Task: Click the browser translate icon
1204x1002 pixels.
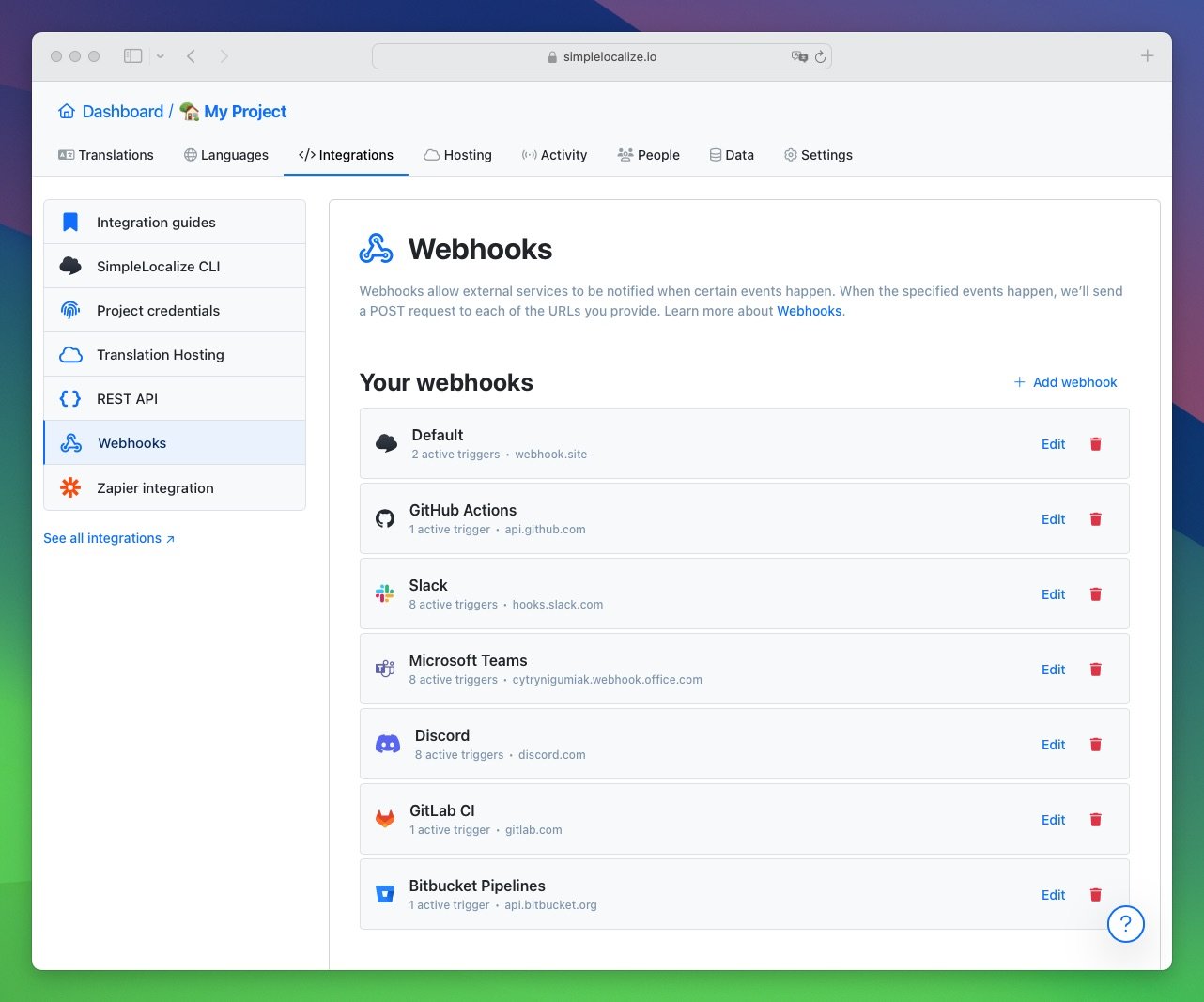Action: 799,56
